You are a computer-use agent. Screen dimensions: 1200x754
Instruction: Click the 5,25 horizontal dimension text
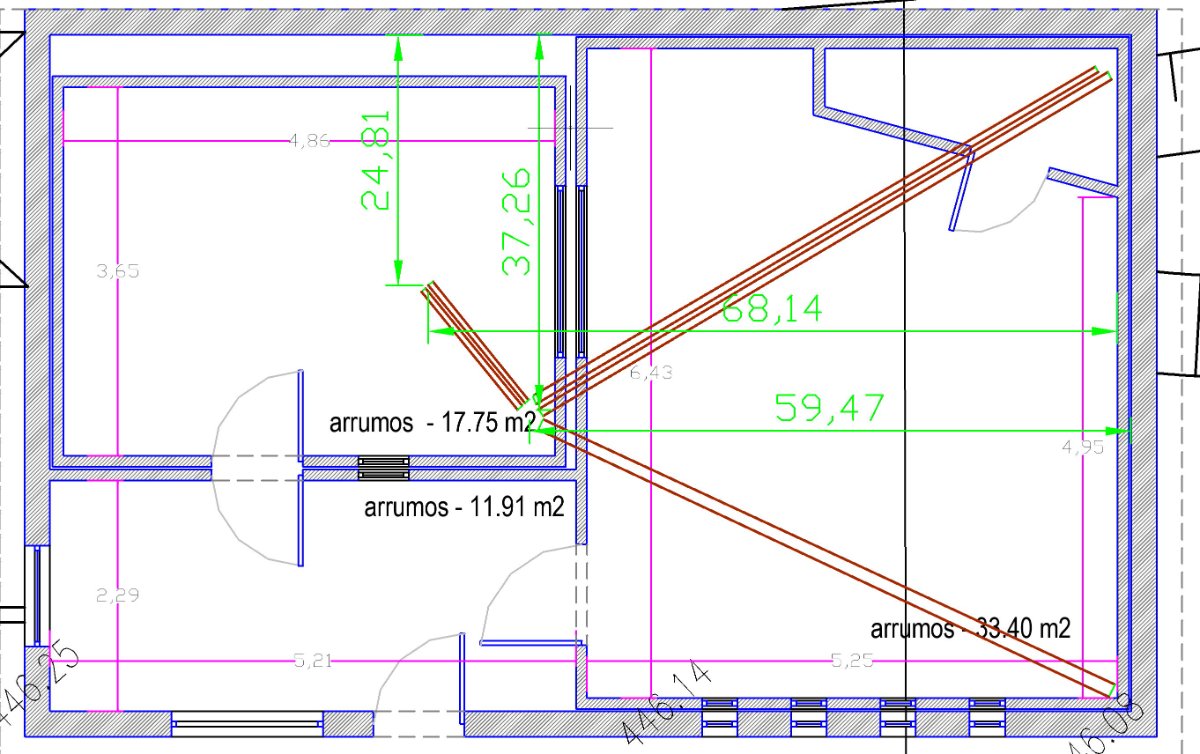pyautogui.click(x=853, y=660)
